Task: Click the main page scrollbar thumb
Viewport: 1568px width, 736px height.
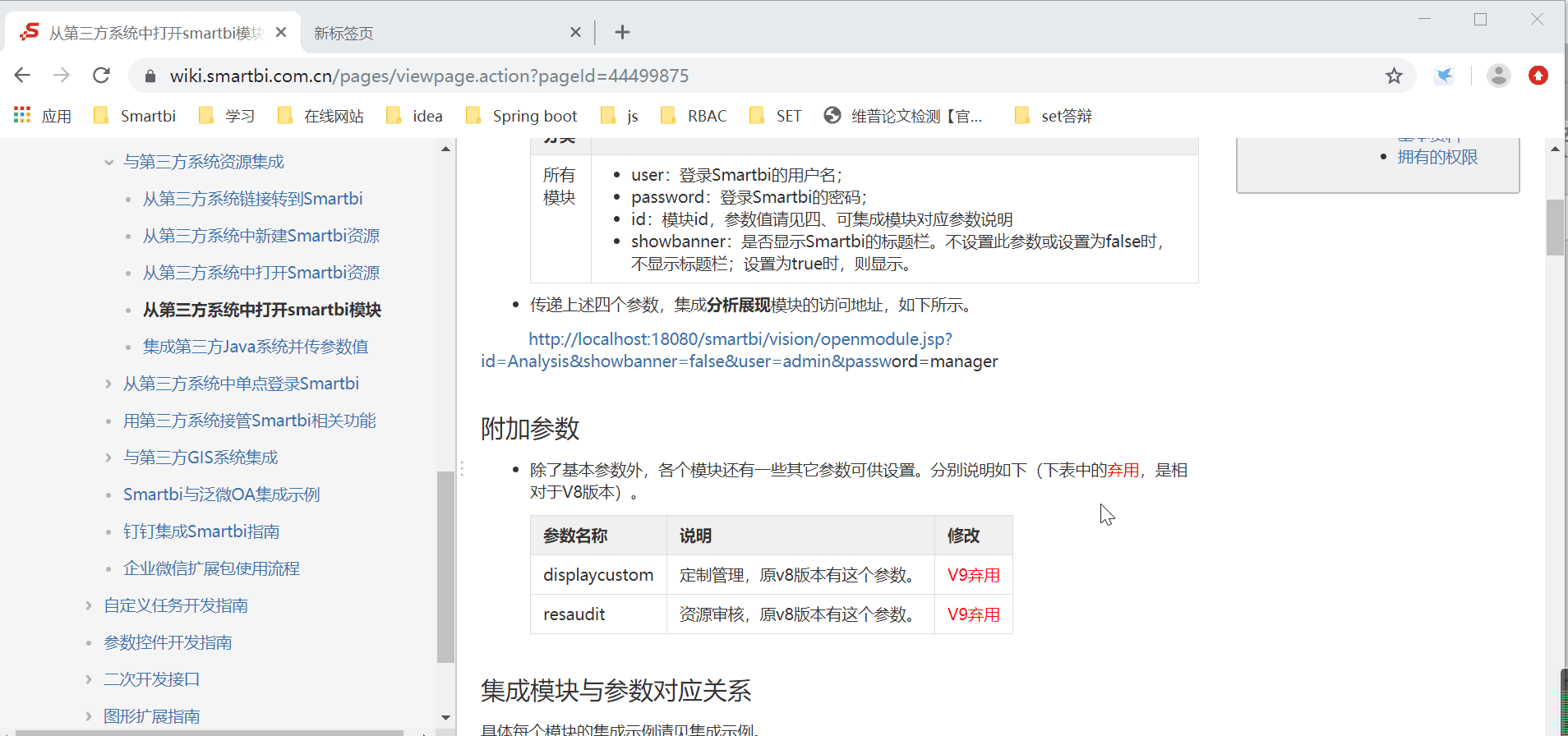Action: coord(1555,228)
